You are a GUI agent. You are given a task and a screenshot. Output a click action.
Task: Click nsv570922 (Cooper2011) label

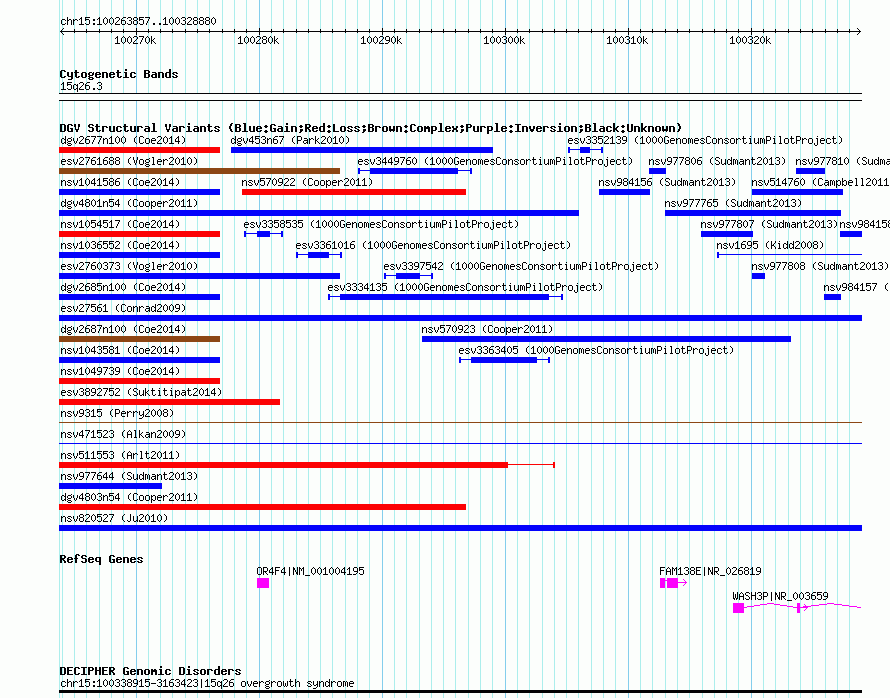(307, 182)
